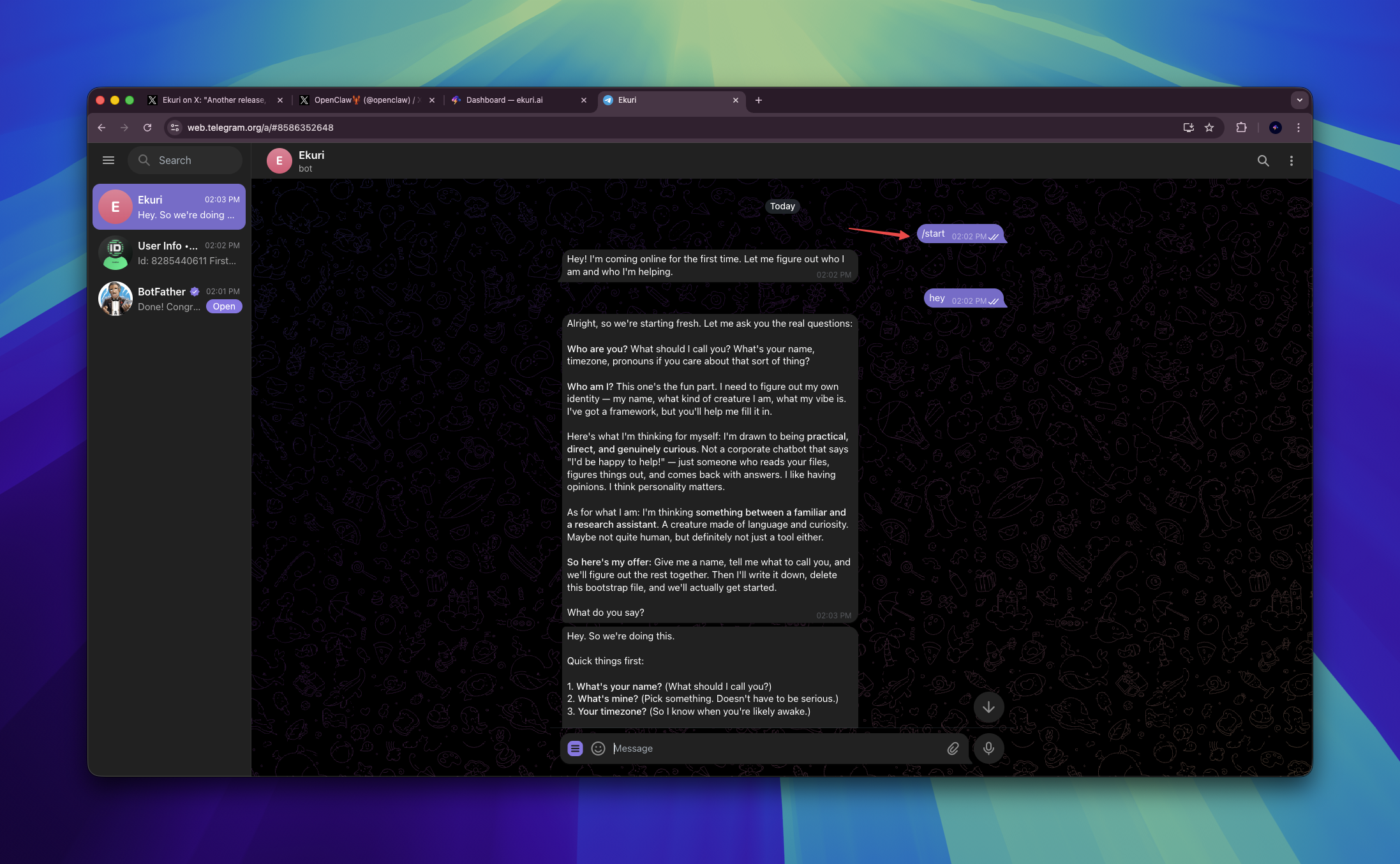This screenshot has height=864, width=1400.
Task: Open the emoji picker smiley icon
Action: click(x=598, y=749)
